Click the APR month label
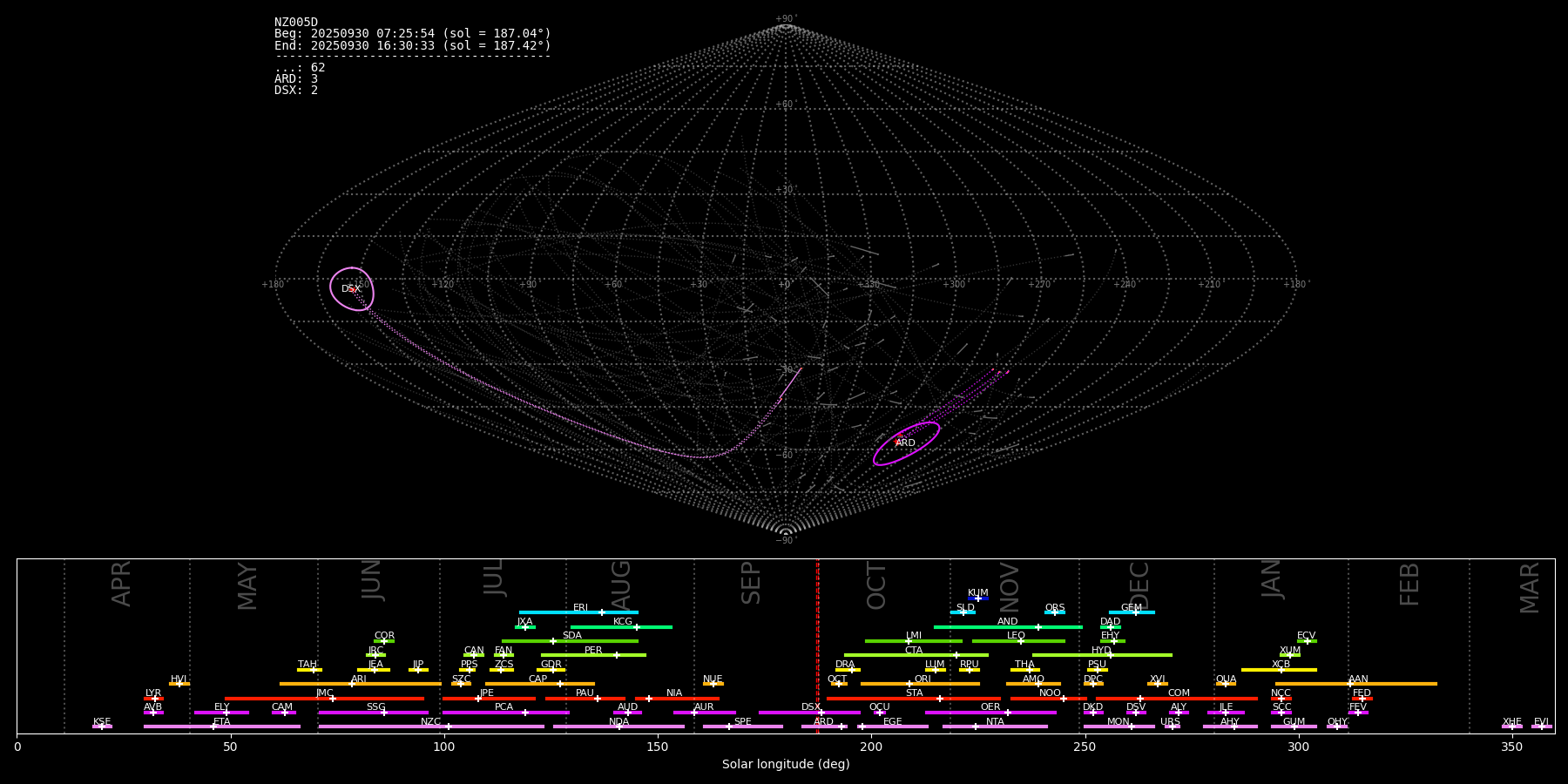This screenshot has width=1568, height=784. [122, 584]
